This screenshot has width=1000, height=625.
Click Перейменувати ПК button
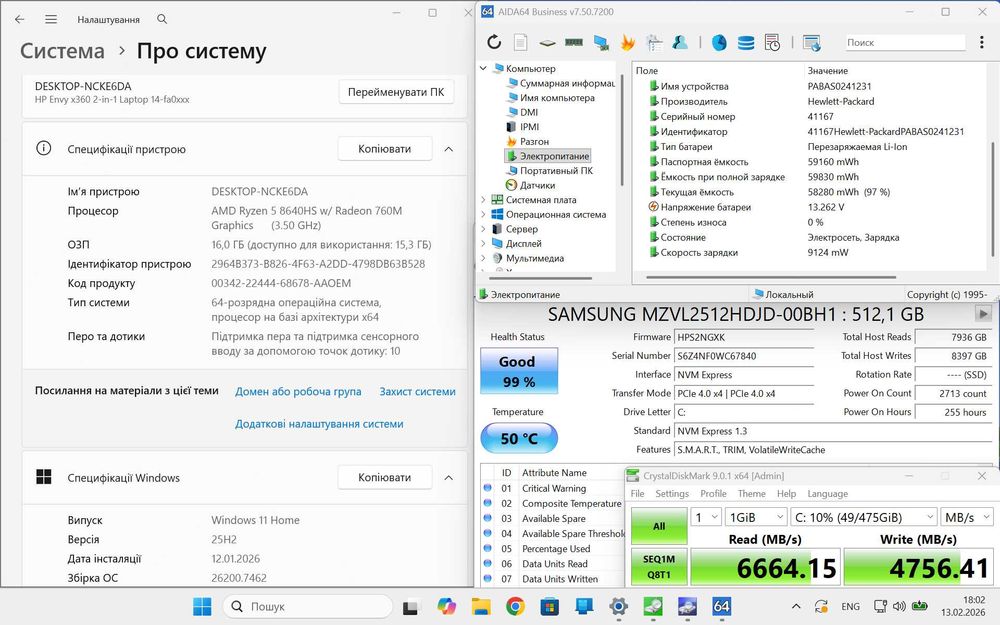pos(396,92)
